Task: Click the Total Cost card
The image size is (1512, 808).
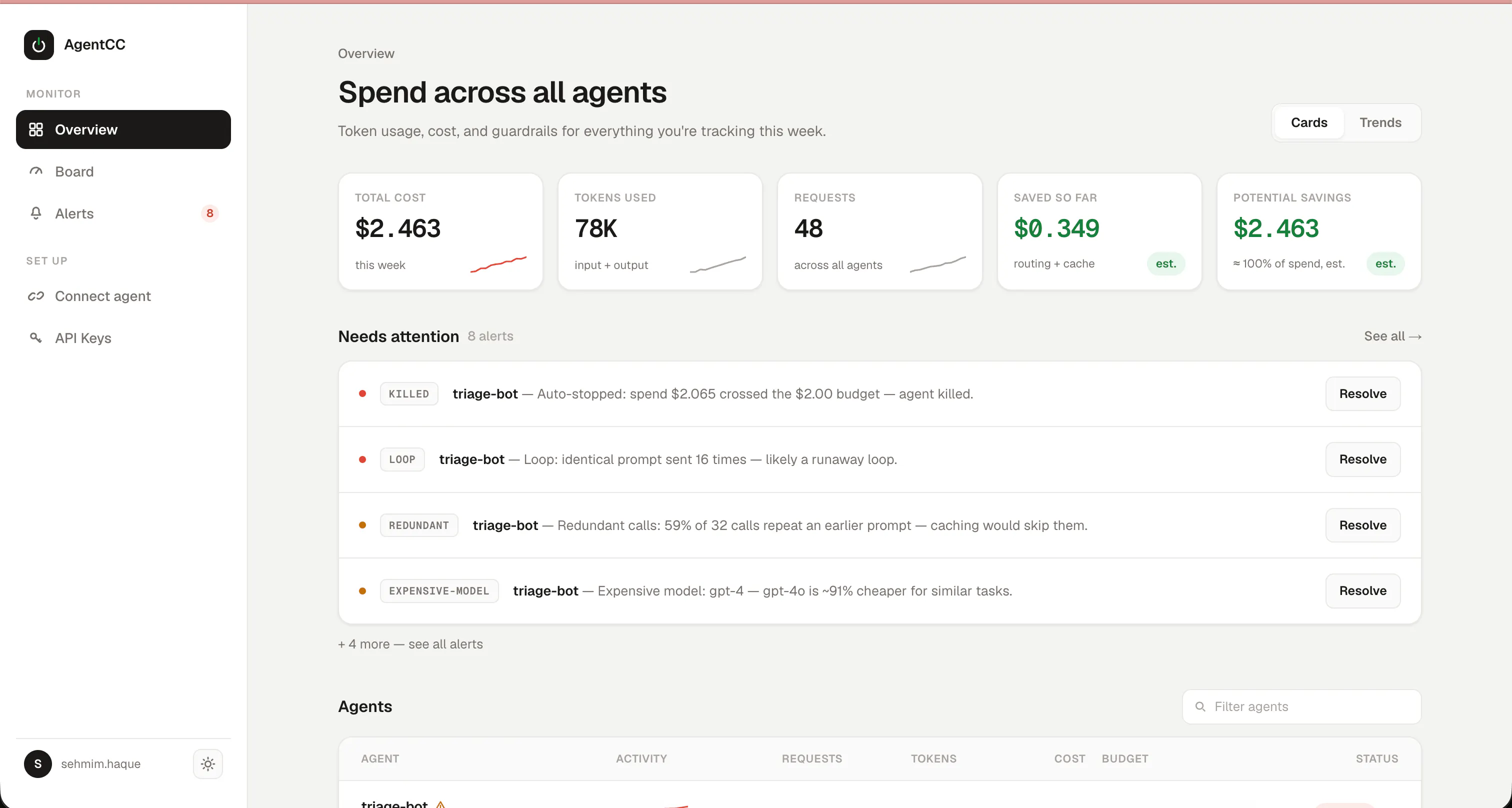Action: (x=441, y=231)
